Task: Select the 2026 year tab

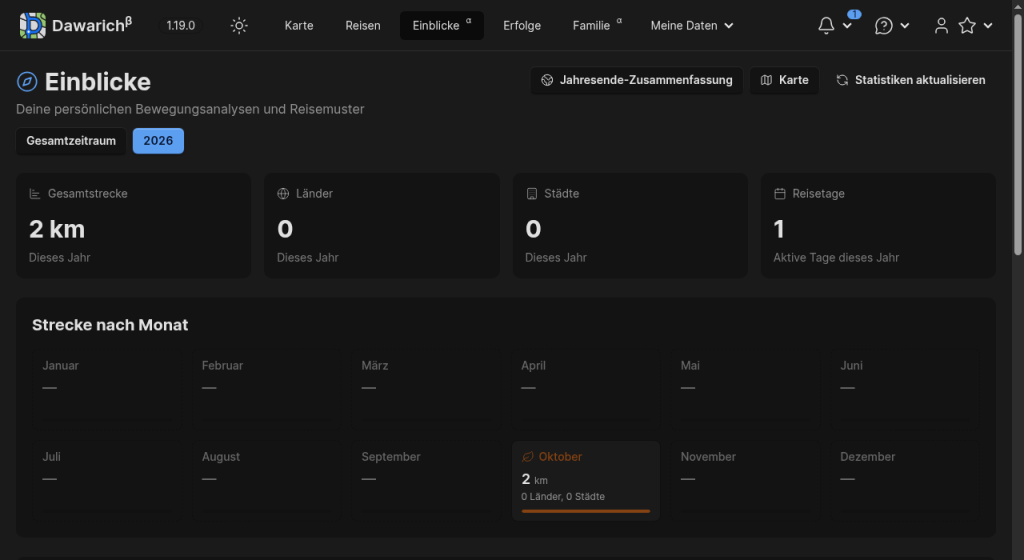Action: click(x=158, y=141)
